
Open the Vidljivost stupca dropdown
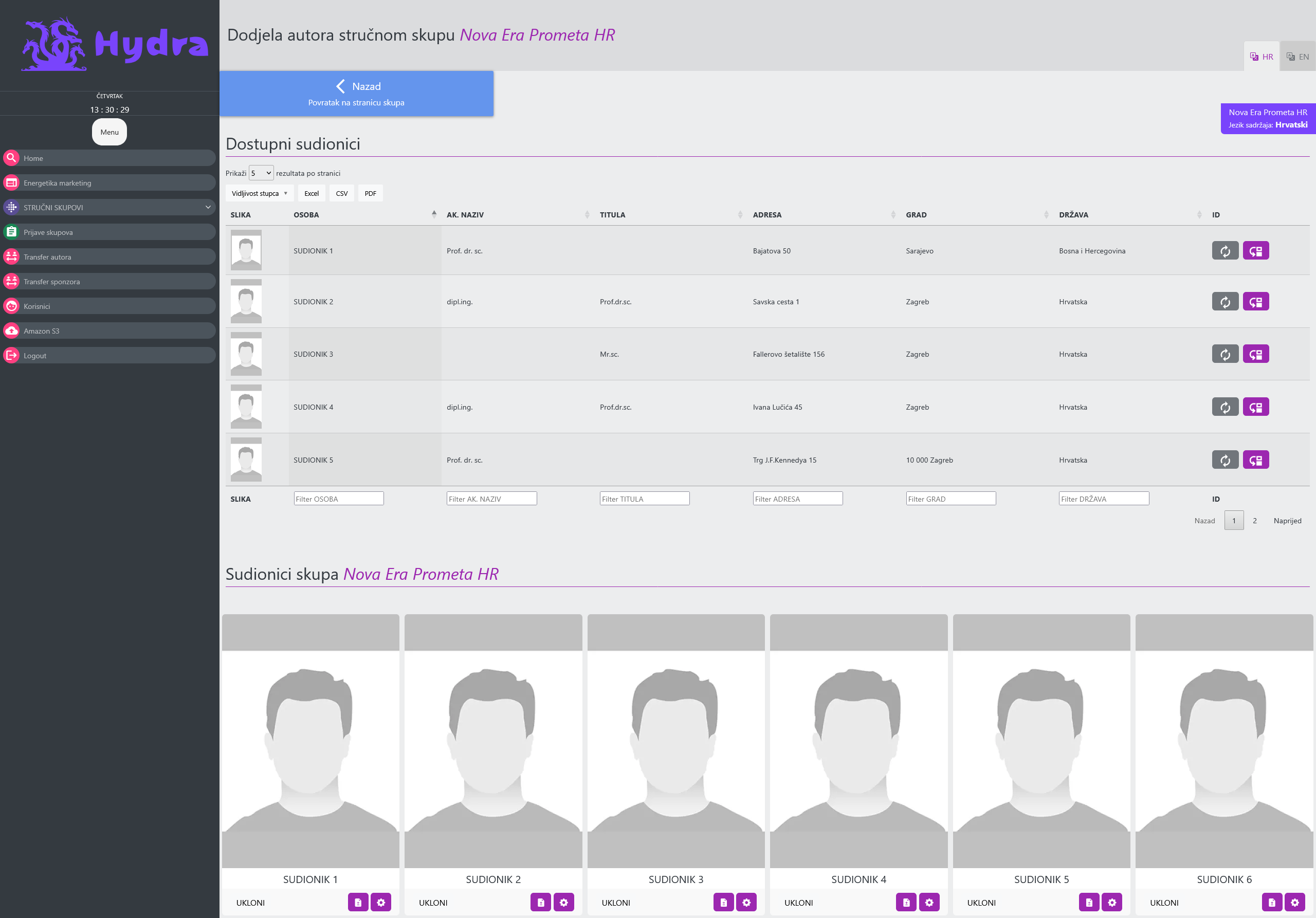[x=260, y=194]
